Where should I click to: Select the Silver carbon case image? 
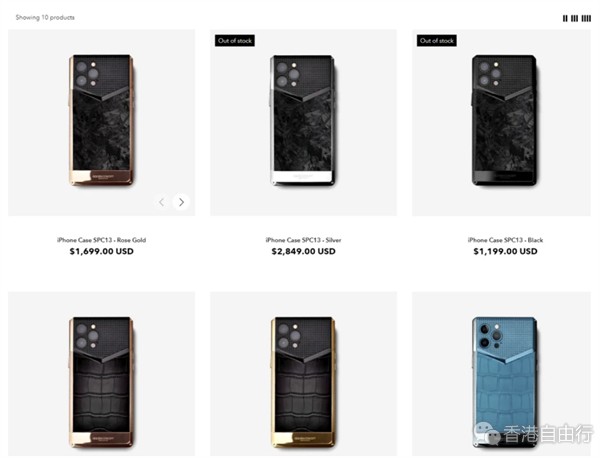pos(303,121)
